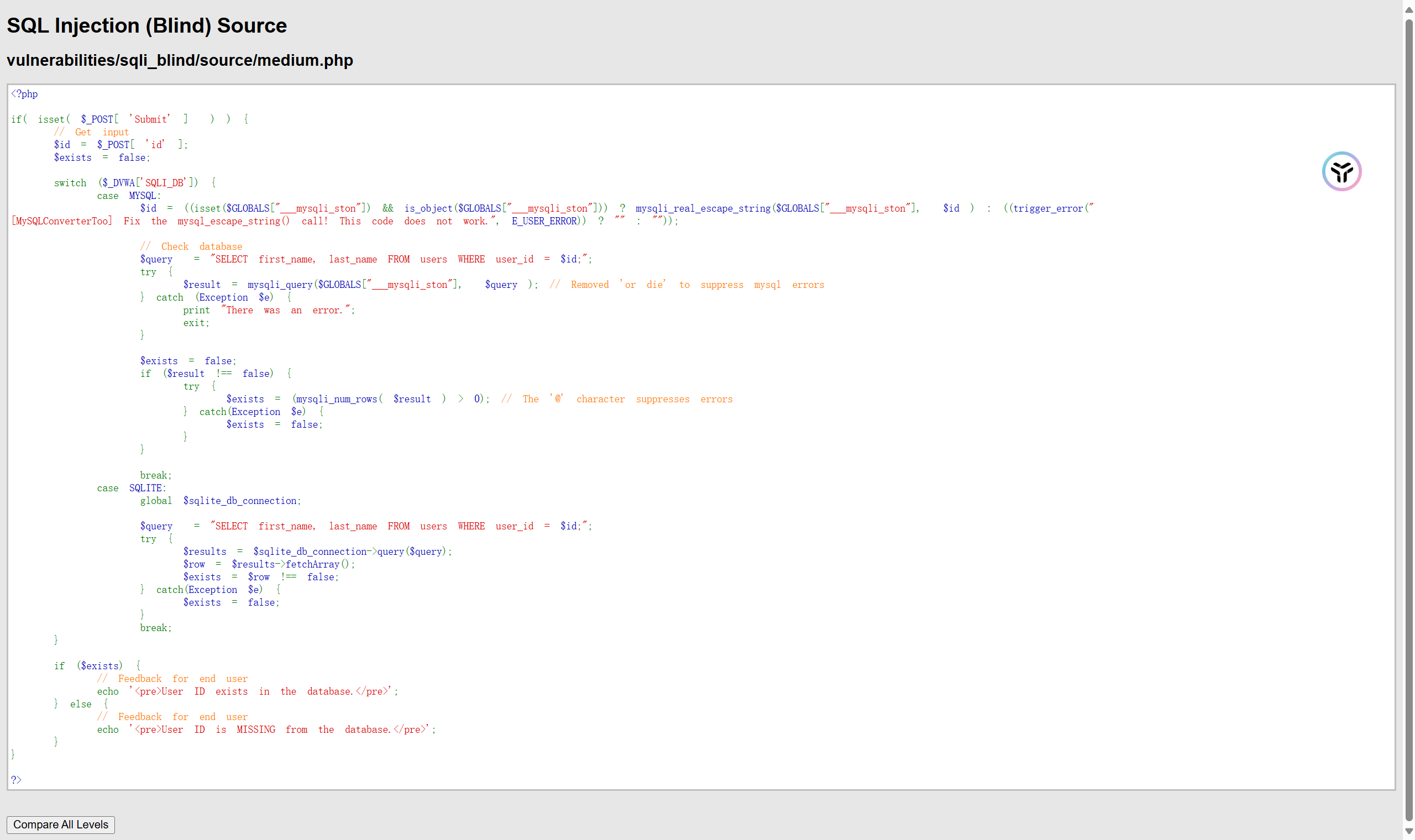1415x840 pixels.
Task: Click the floating circular assistant icon
Action: (1341, 171)
